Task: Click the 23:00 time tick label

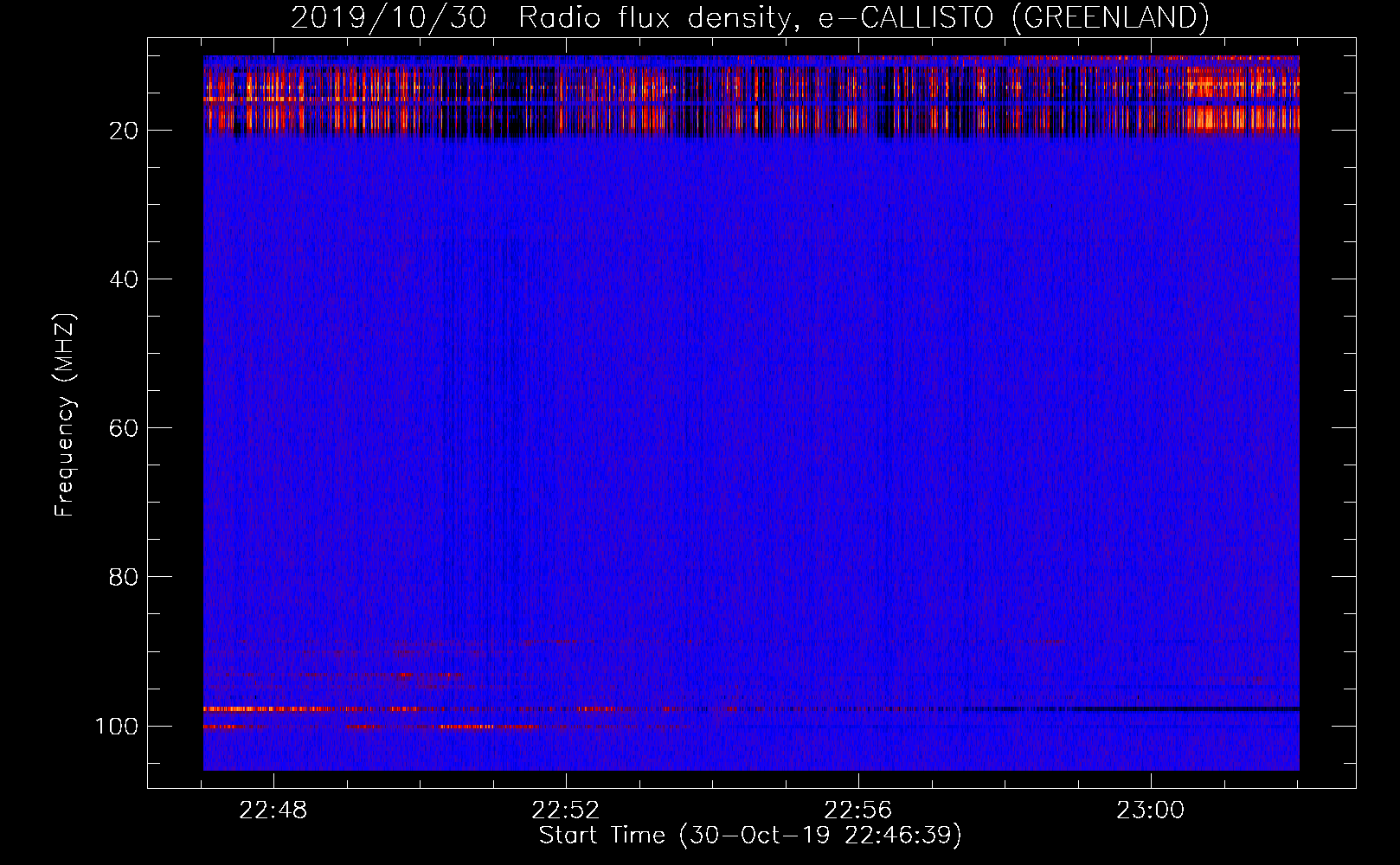Action: click(1151, 811)
